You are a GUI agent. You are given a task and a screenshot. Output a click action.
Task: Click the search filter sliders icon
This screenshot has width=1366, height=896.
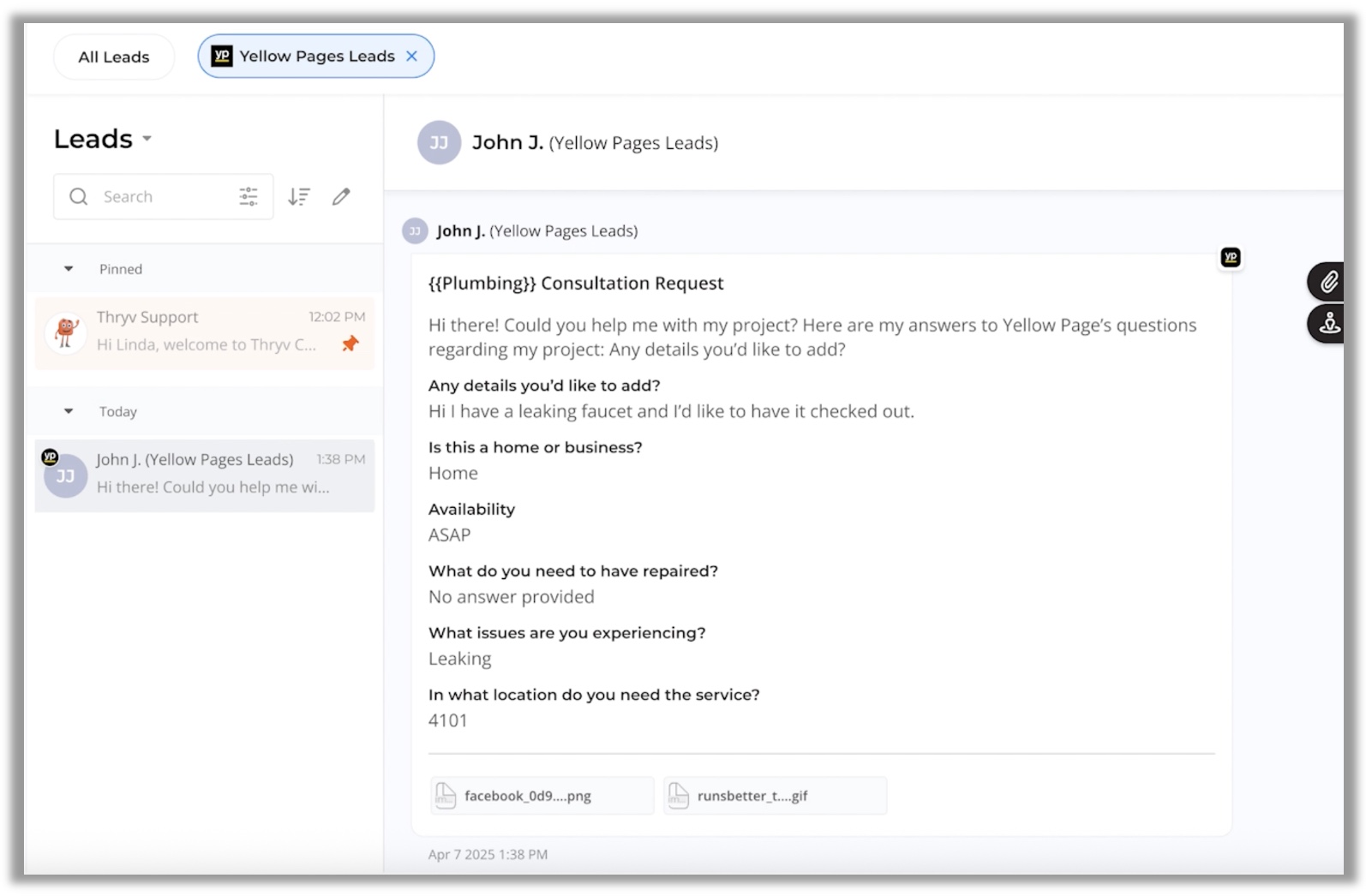[x=249, y=197]
